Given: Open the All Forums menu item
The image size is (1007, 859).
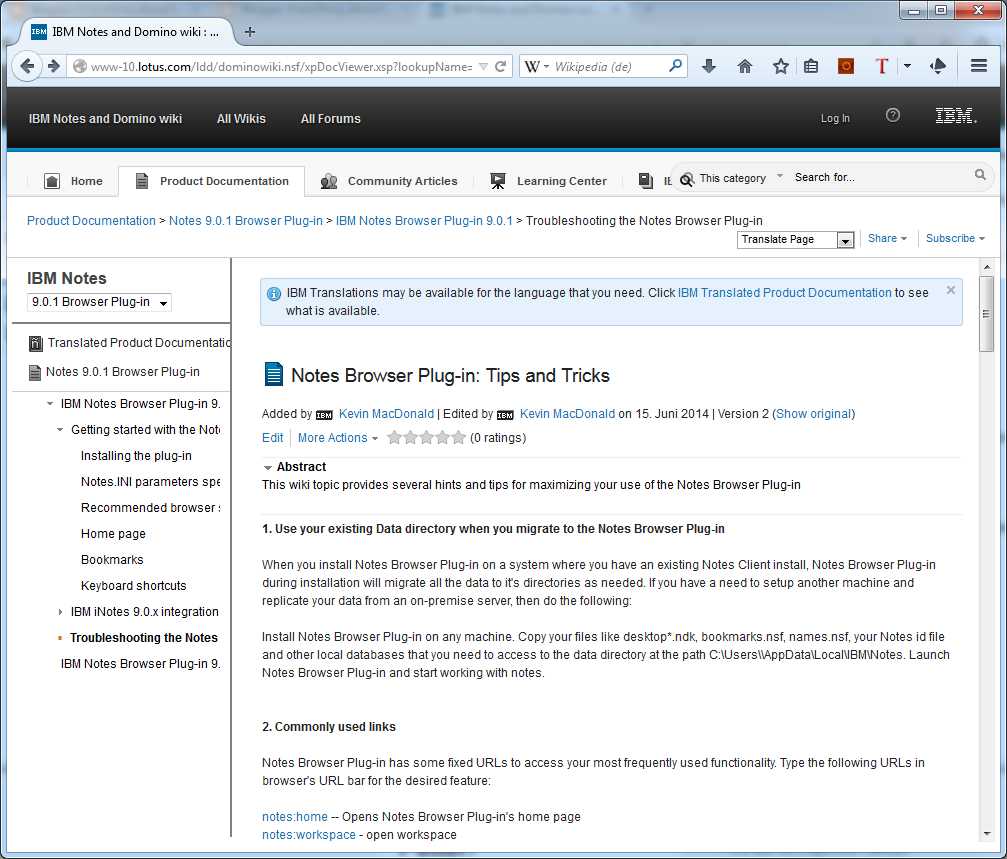Looking at the screenshot, I should coord(330,118).
